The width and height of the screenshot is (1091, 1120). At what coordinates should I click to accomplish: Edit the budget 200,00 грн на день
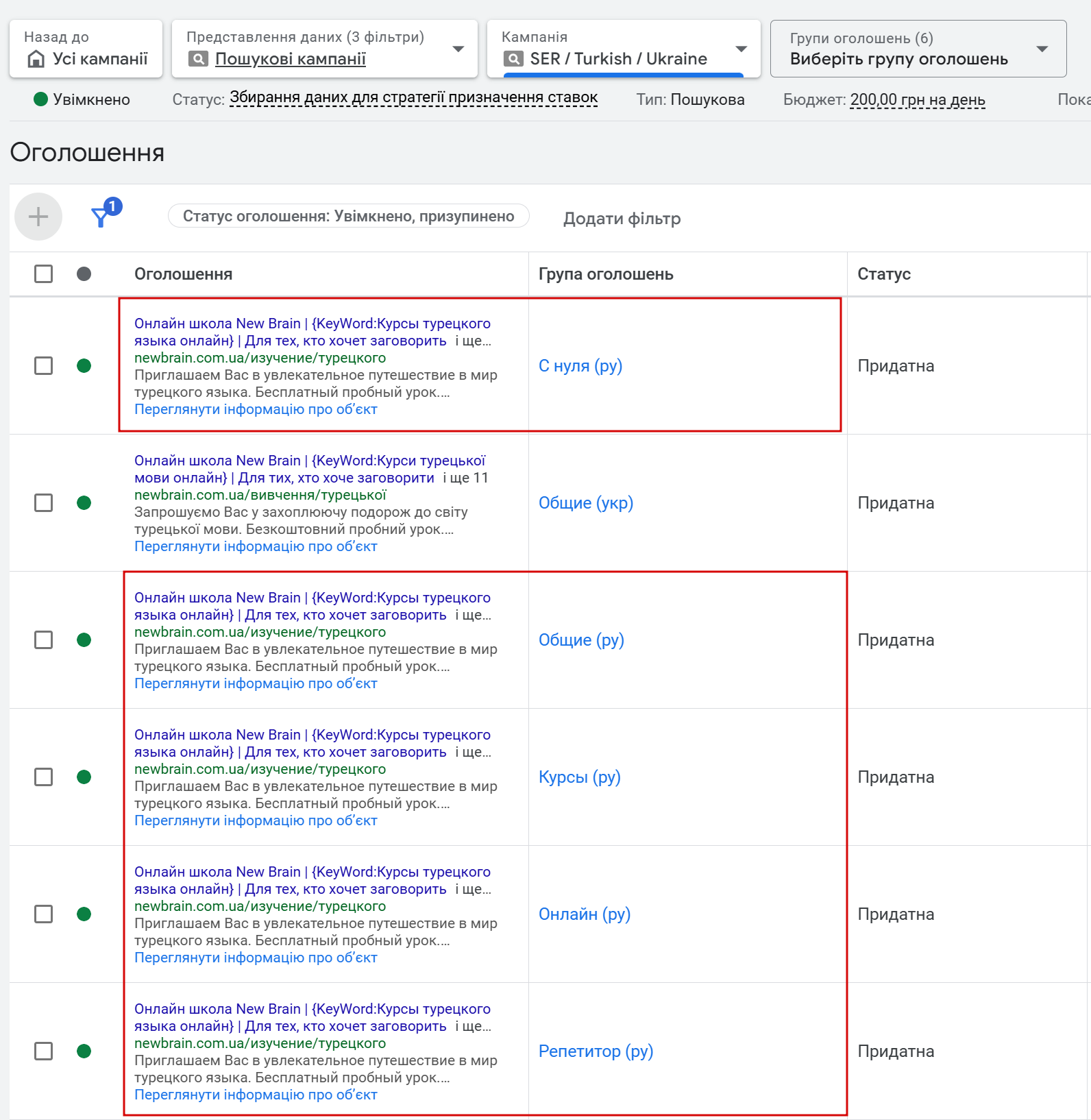point(918,100)
